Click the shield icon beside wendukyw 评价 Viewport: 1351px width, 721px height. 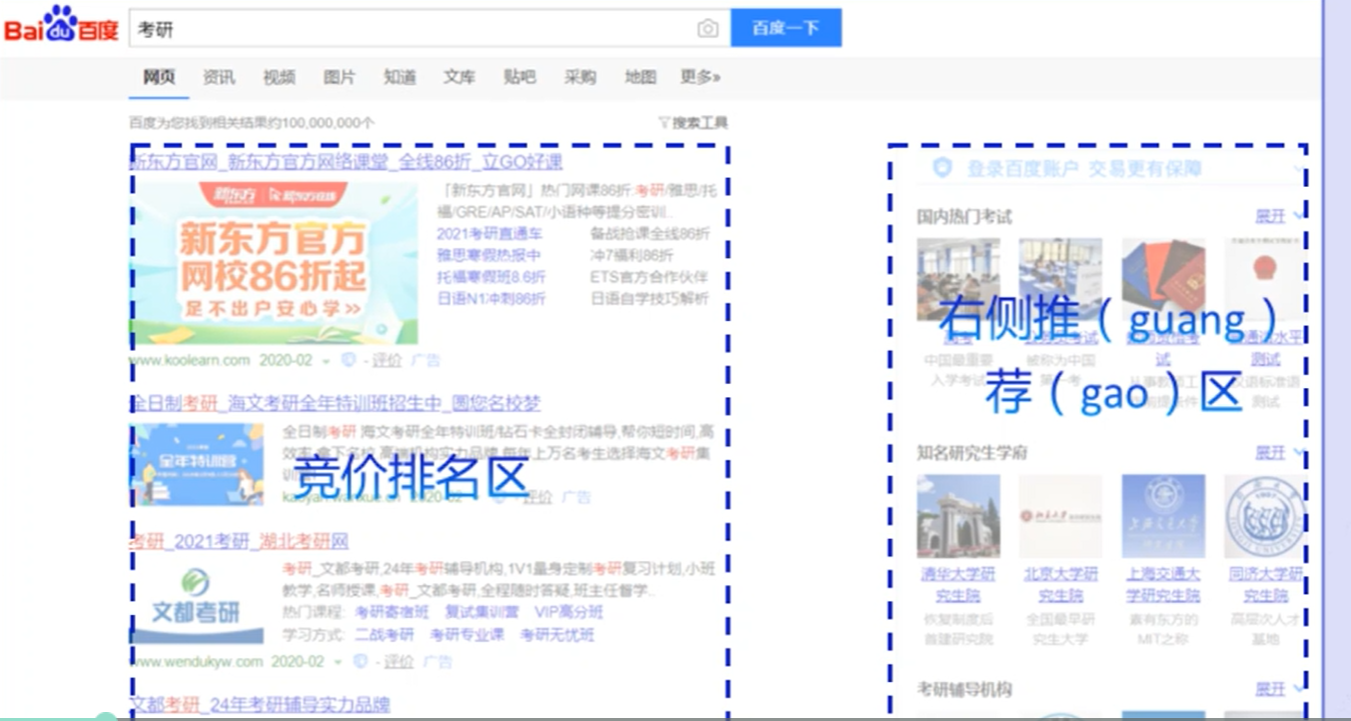pos(360,662)
